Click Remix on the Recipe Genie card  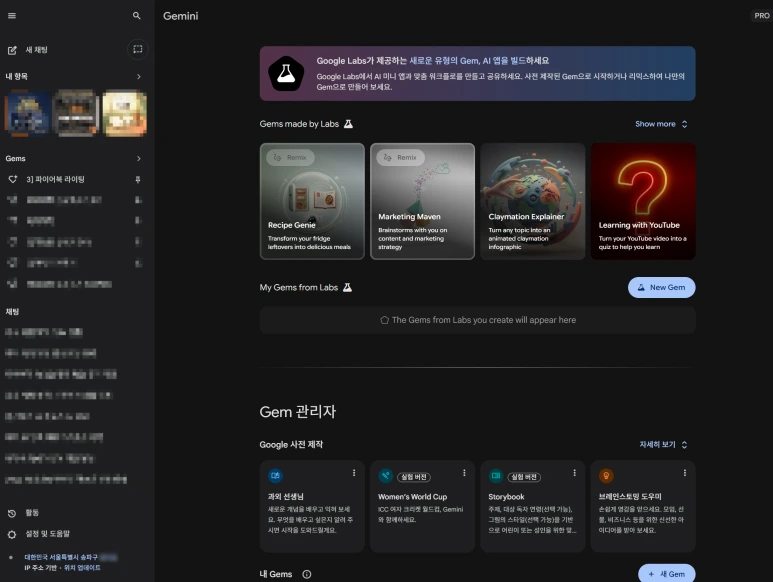[290, 158]
